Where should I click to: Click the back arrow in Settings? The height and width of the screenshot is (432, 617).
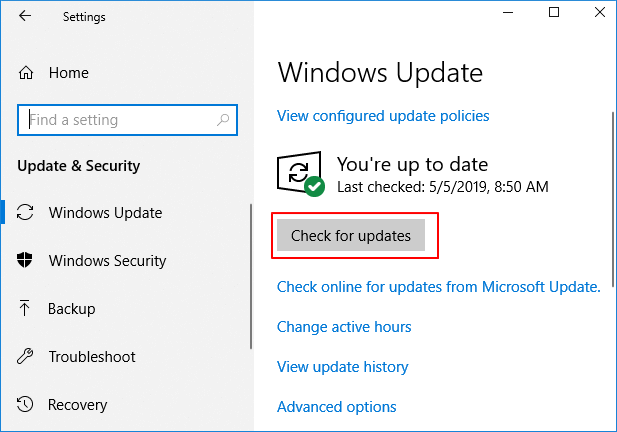[x=24, y=17]
